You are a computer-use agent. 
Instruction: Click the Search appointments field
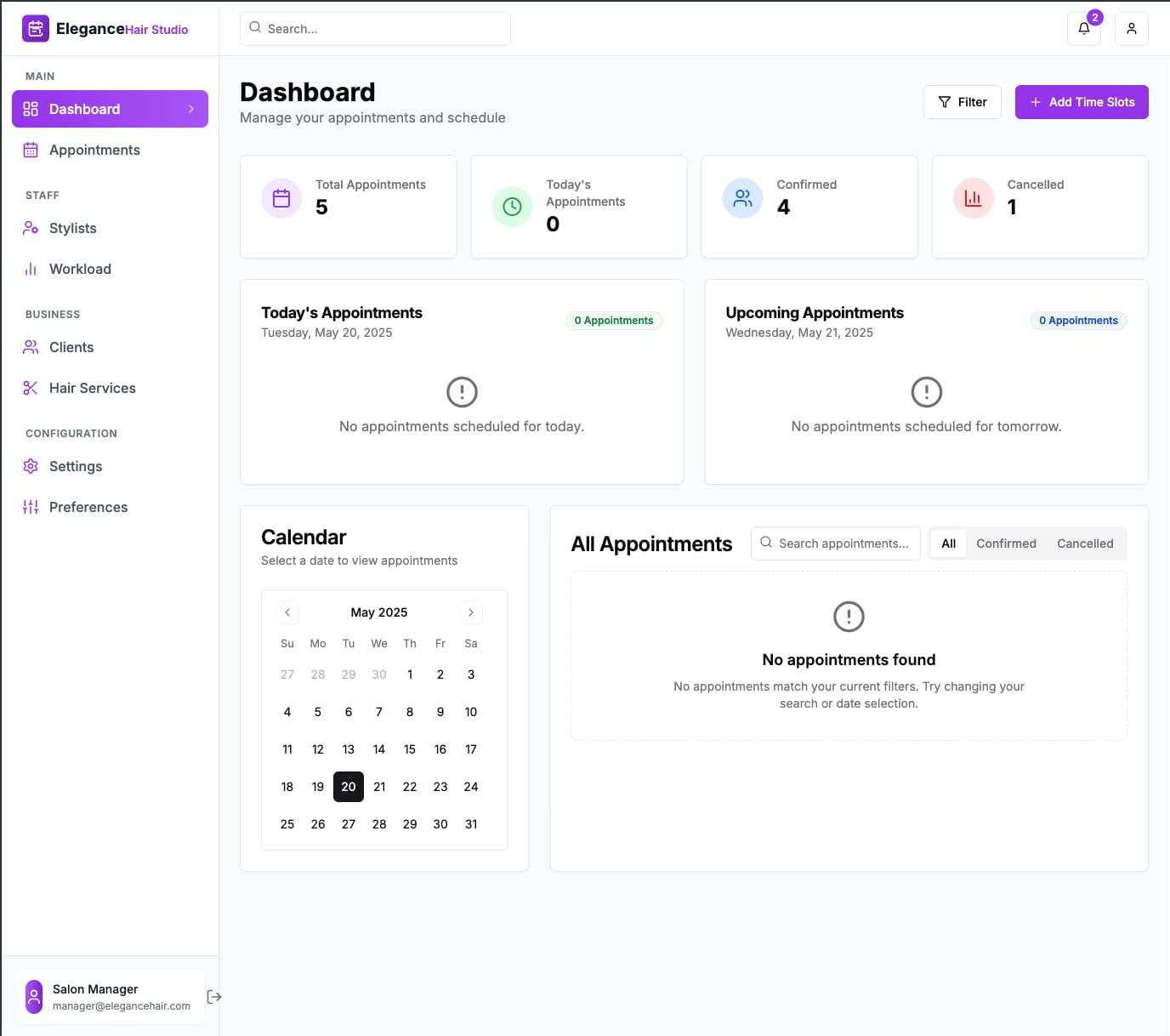[x=836, y=544]
